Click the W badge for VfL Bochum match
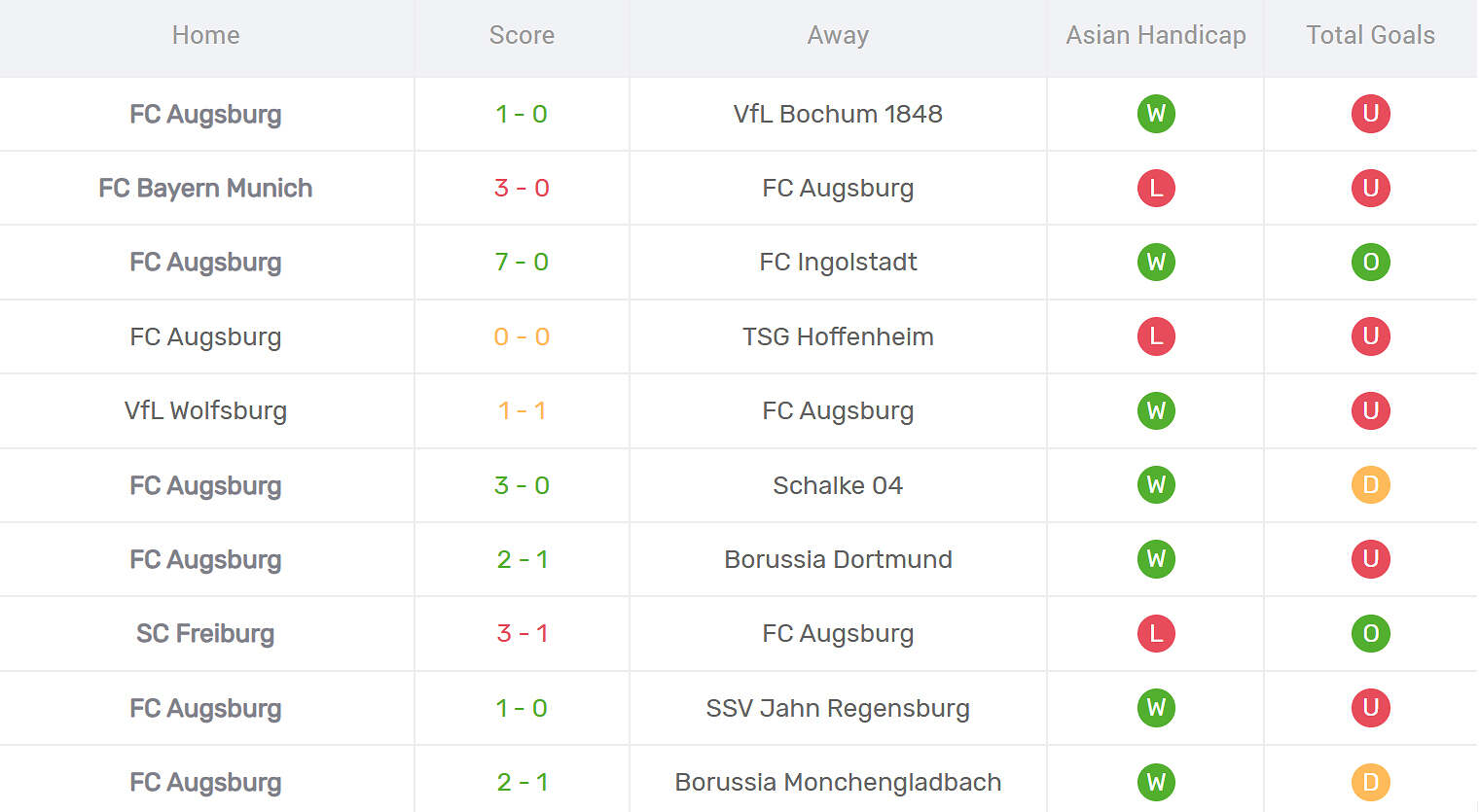The width and height of the screenshot is (1480, 812). click(1156, 114)
